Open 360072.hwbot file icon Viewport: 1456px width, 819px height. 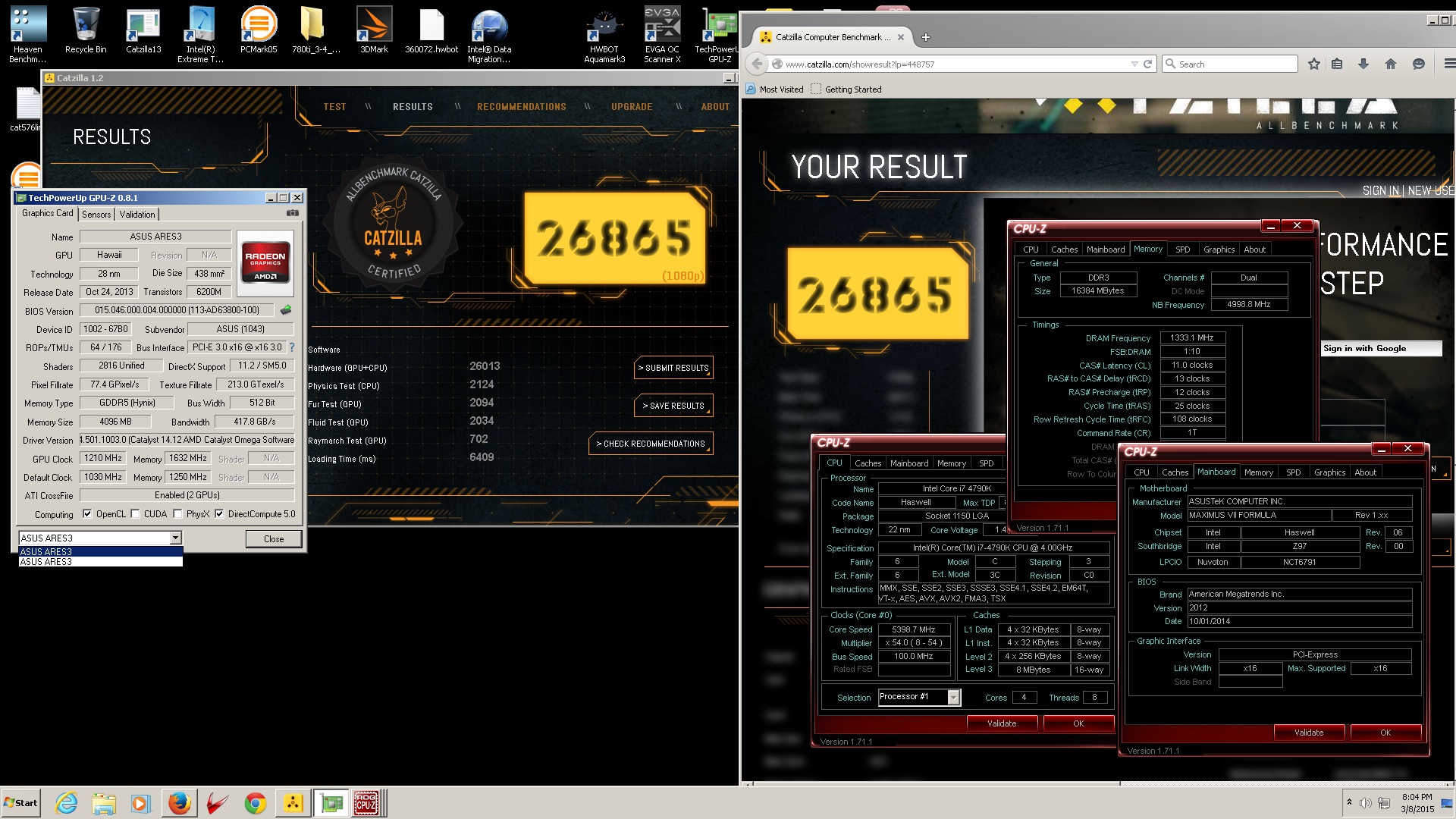(431, 30)
